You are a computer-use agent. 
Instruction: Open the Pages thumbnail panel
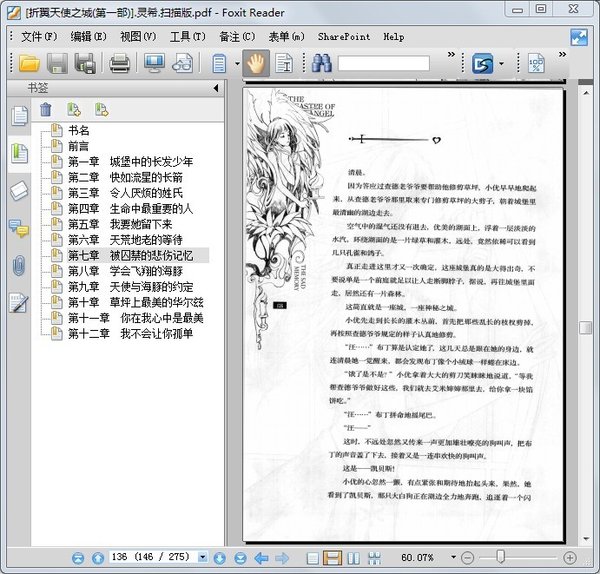(x=19, y=116)
